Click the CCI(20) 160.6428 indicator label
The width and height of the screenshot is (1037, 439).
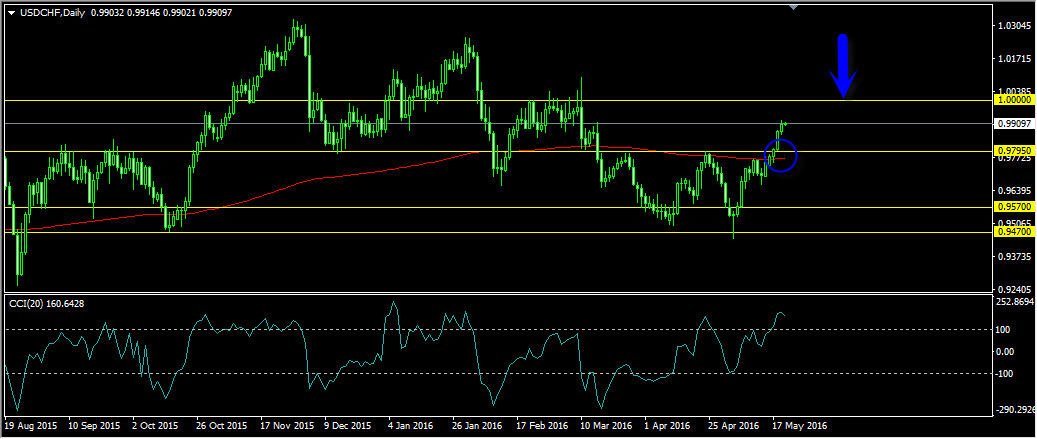(46, 303)
